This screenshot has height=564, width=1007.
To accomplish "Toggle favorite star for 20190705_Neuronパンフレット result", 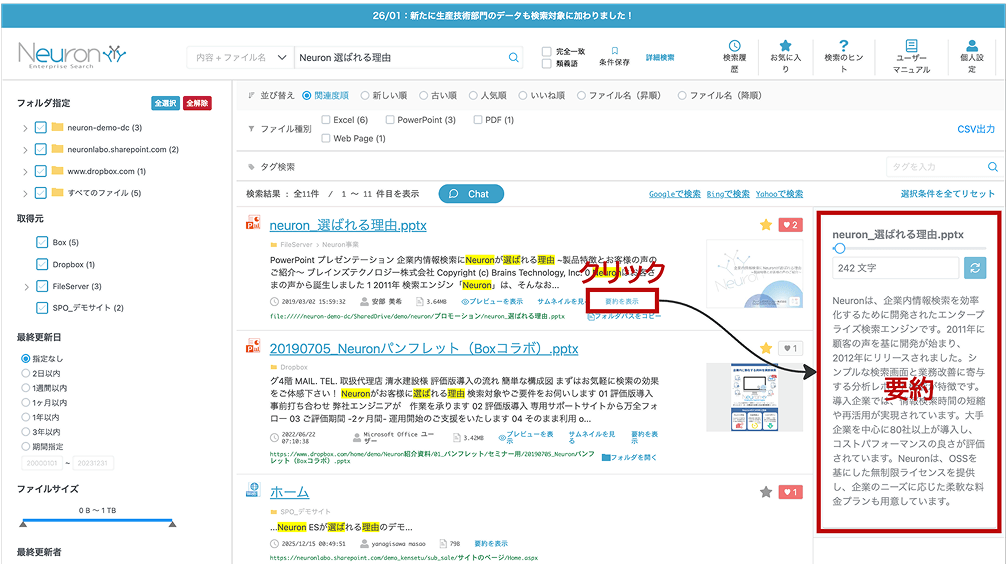I will 766,348.
